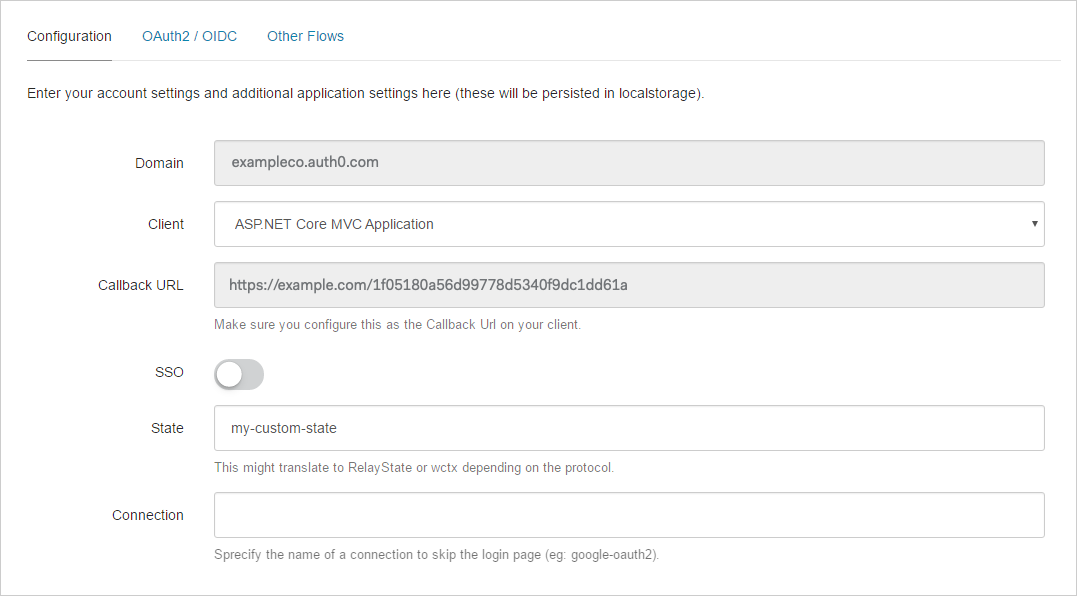The width and height of the screenshot is (1077, 596).
Task: Click the empty Connection input field
Action: pos(629,514)
